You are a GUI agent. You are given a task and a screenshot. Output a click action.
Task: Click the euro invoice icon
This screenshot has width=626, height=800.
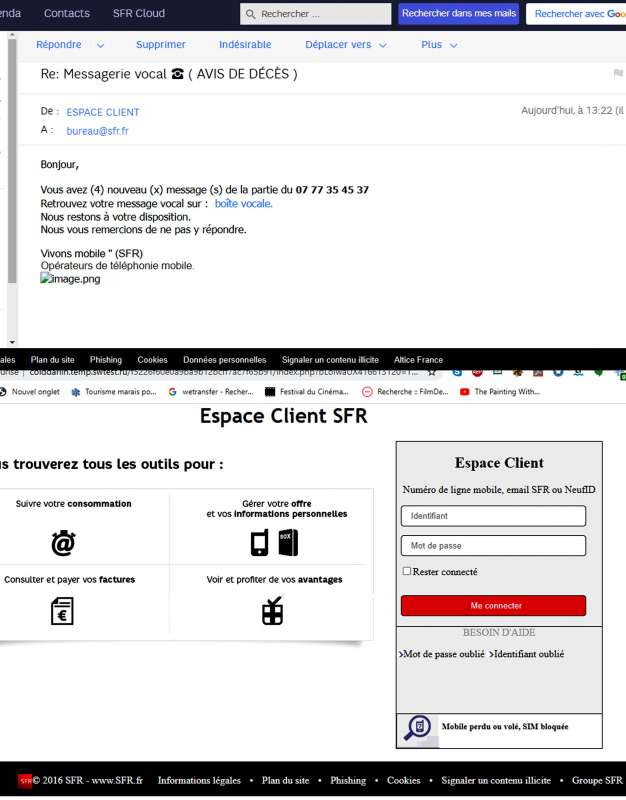coord(62,610)
